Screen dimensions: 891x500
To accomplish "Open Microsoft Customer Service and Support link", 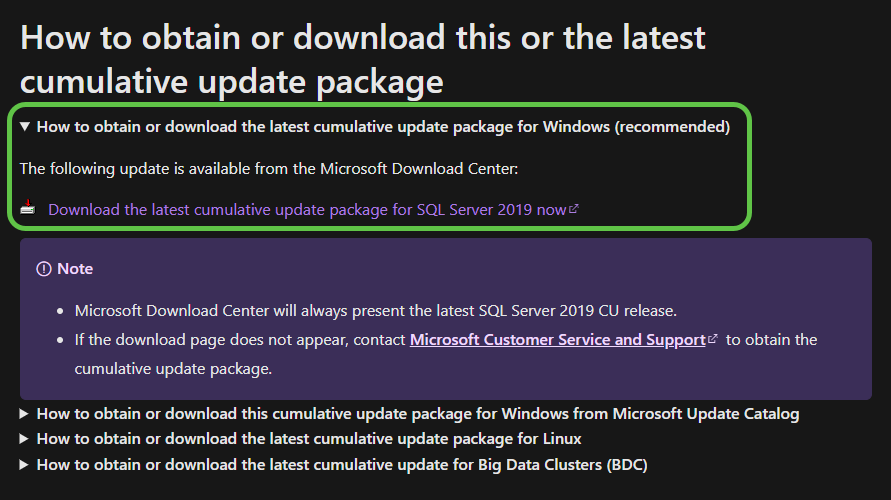I will click(x=557, y=340).
